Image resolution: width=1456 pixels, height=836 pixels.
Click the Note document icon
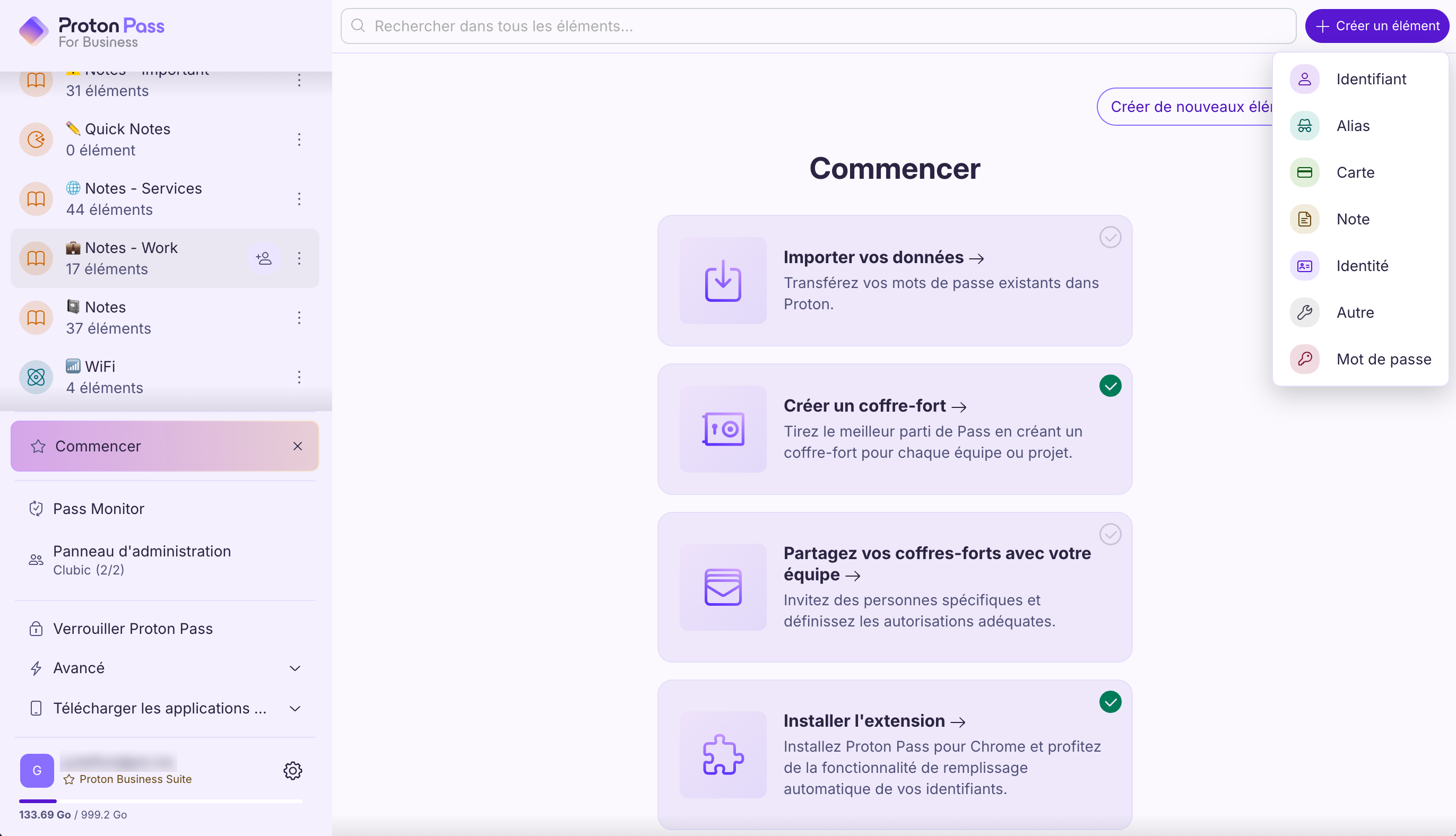(1304, 219)
